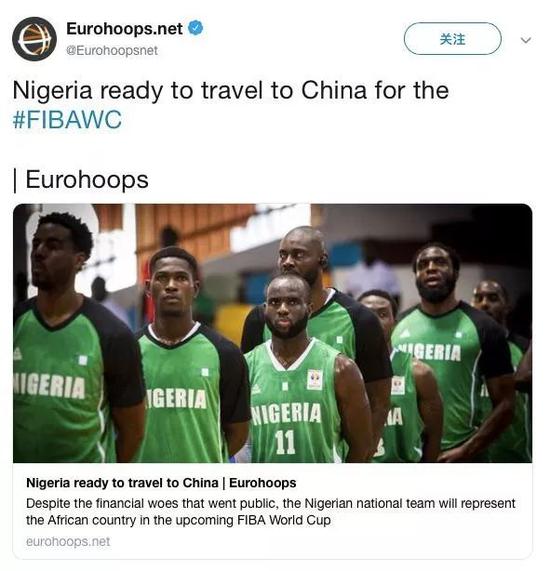Open the 'Nigeria ready to travel to China' card title

(161, 483)
